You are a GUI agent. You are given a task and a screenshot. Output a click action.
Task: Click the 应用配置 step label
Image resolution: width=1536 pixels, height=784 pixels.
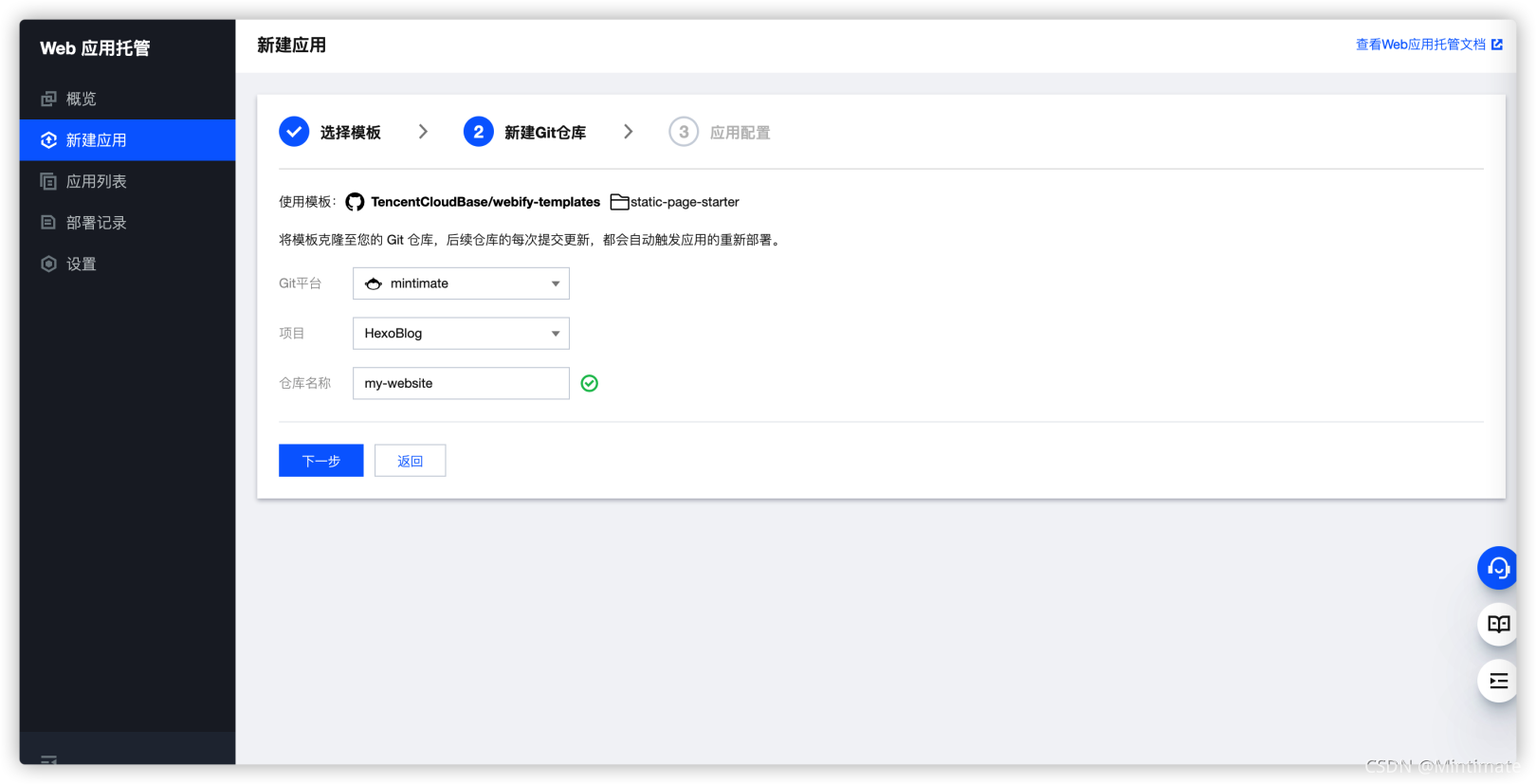point(741,133)
